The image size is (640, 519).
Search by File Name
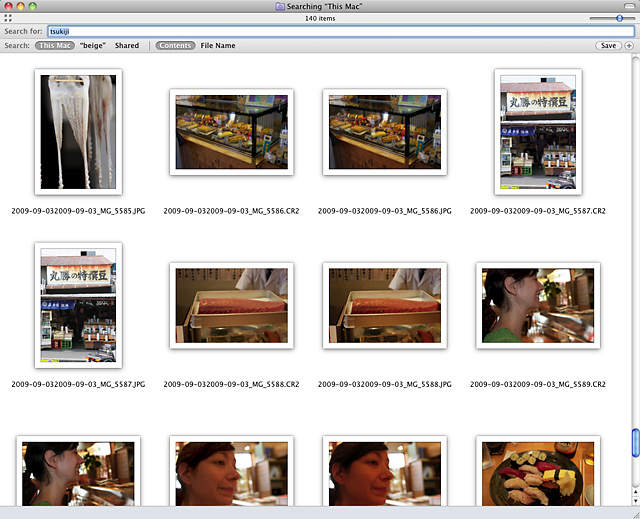(218, 46)
